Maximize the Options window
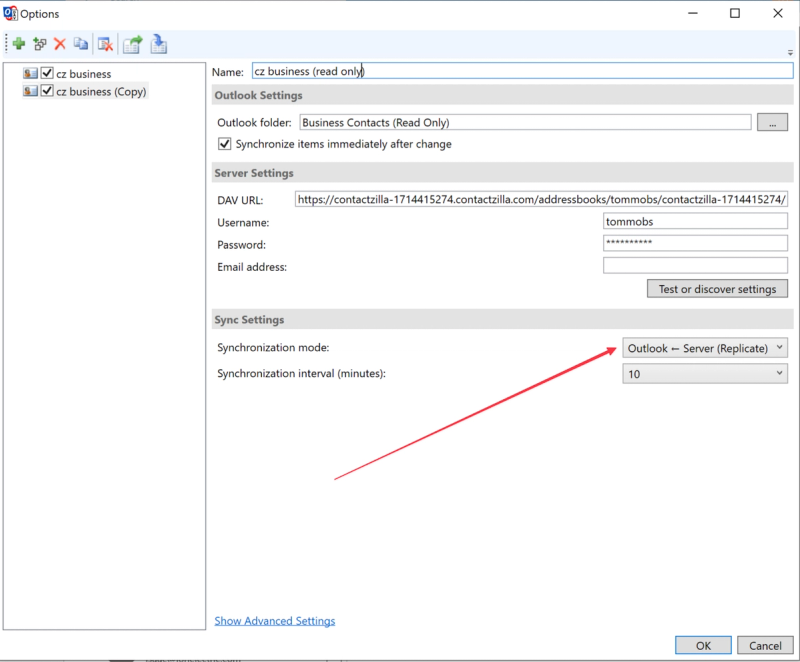The height and width of the screenshot is (662, 800). pos(734,13)
